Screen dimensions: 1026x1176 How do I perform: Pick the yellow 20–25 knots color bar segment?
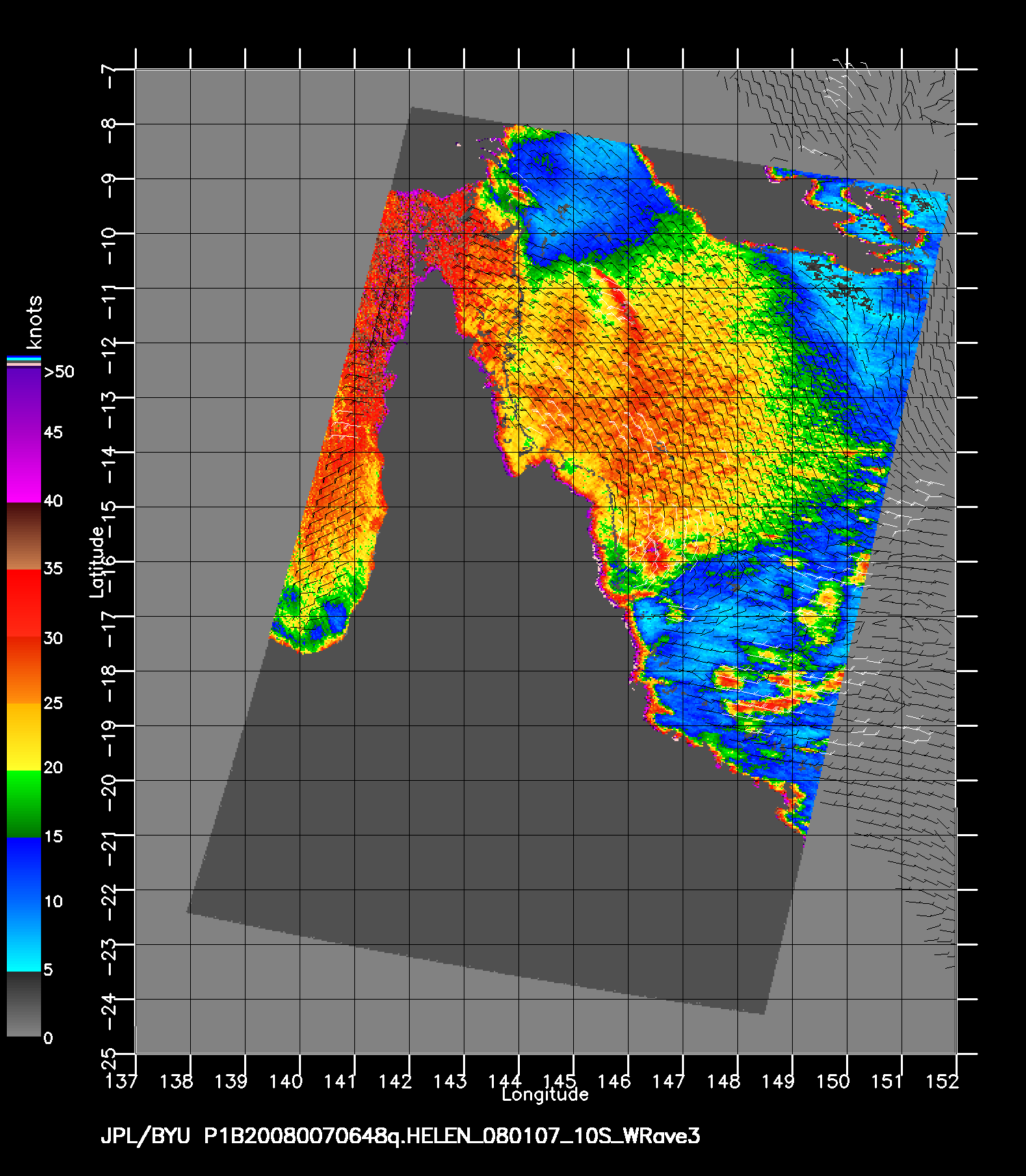point(24,737)
